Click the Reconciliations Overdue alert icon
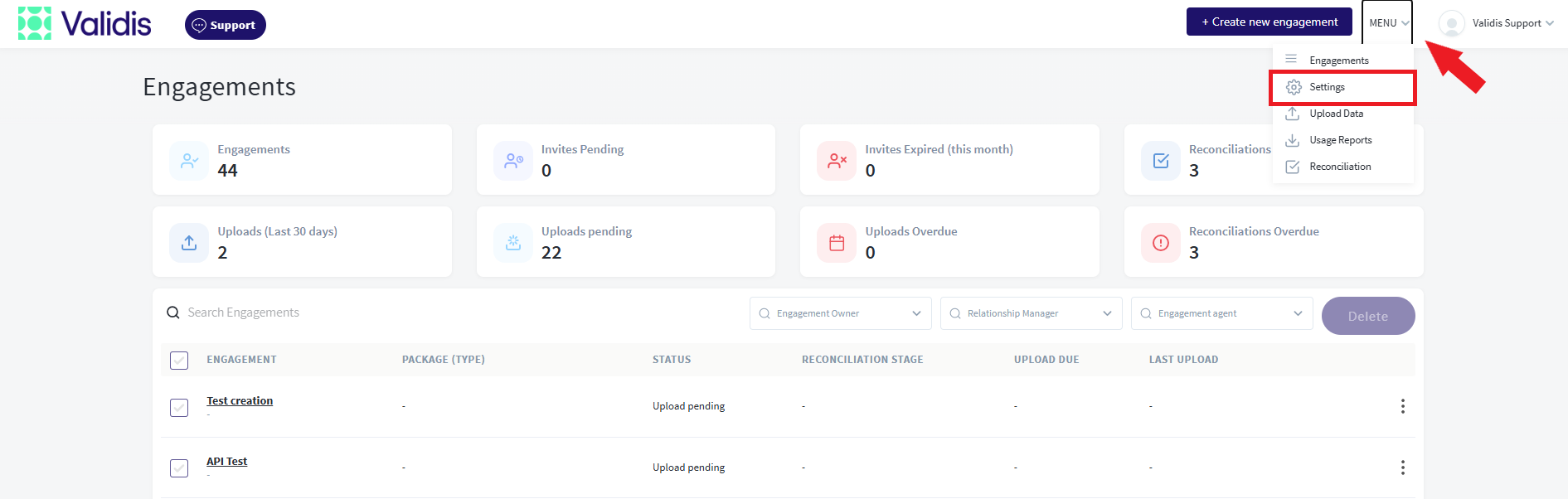 [1161, 243]
